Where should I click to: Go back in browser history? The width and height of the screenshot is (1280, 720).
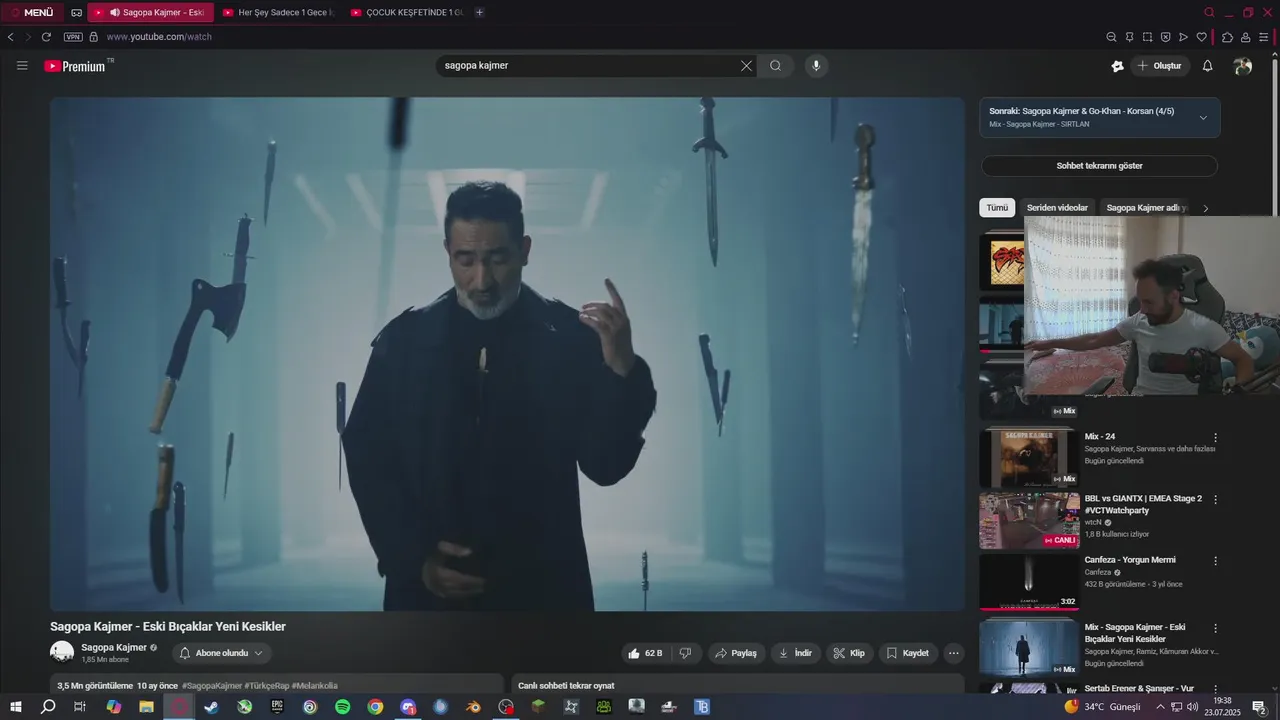[x=10, y=37]
